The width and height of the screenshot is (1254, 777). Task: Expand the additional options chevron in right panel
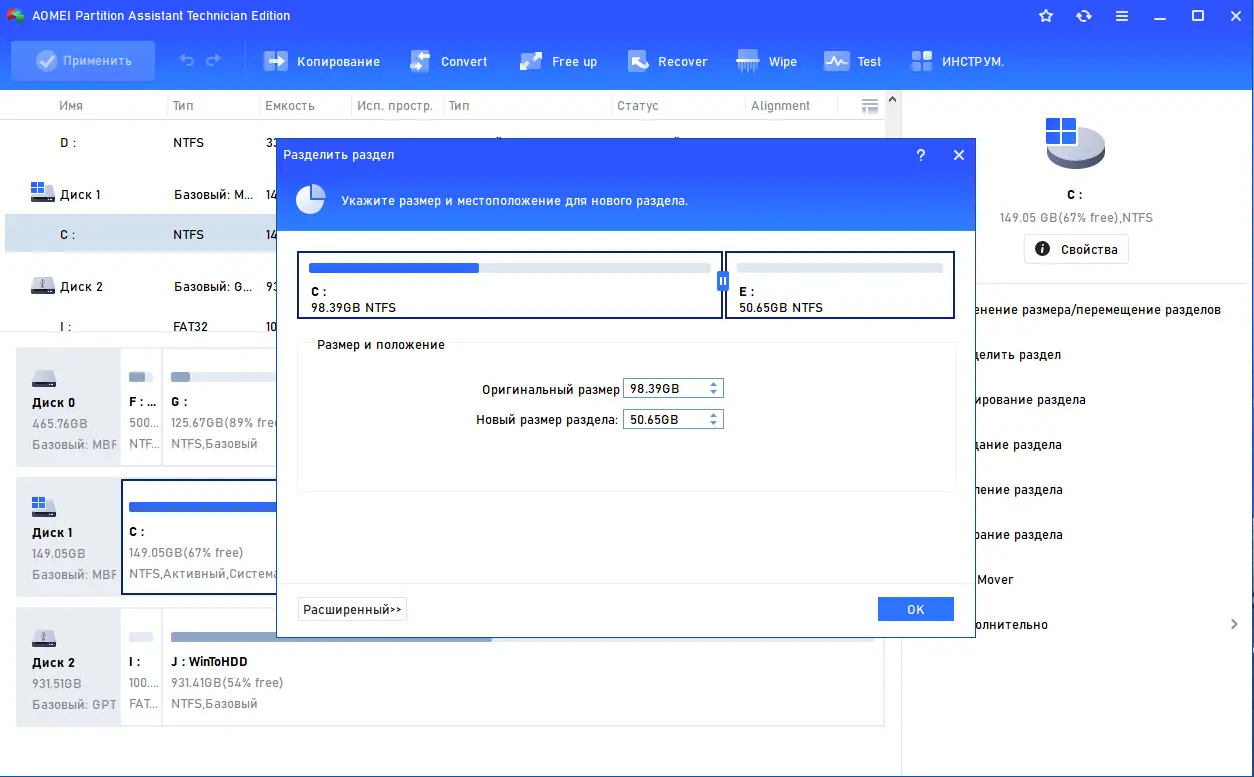coord(1234,624)
